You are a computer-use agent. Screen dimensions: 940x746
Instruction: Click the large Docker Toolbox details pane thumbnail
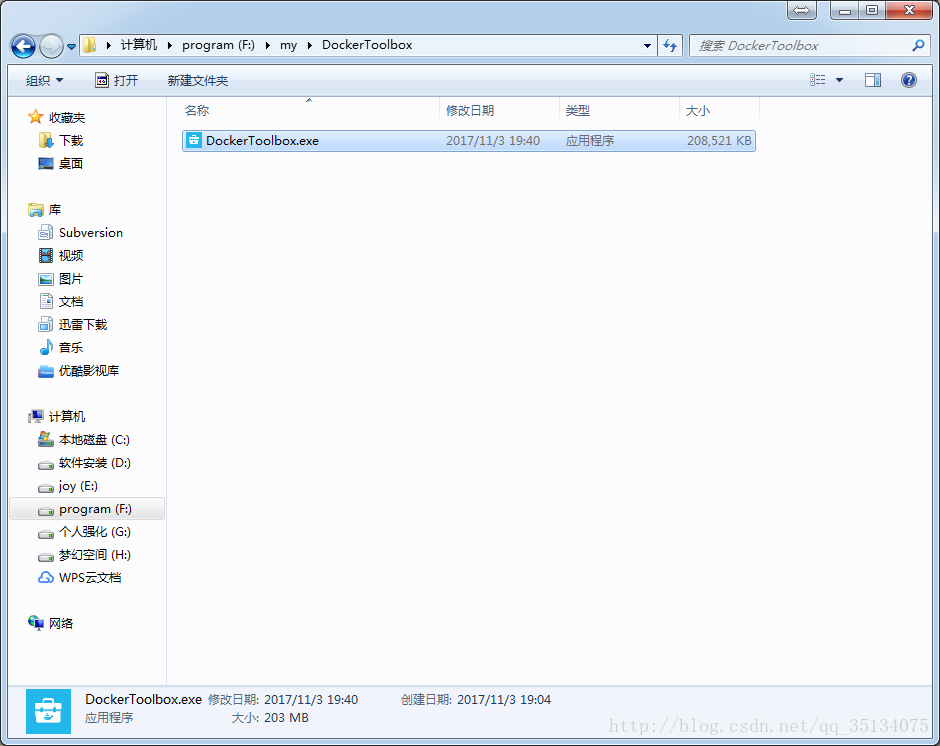pyautogui.click(x=49, y=711)
